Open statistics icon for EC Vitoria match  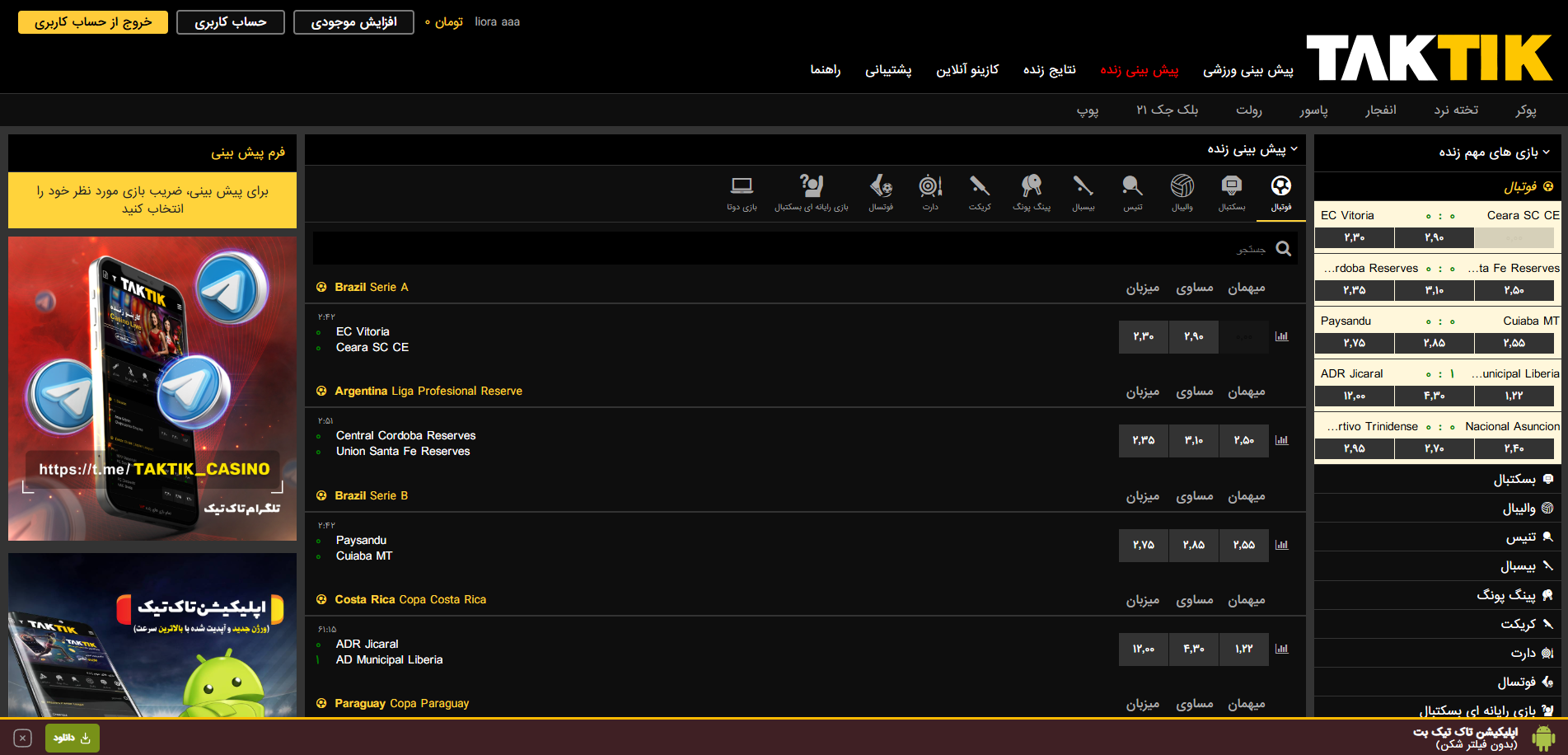click(x=1281, y=336)
